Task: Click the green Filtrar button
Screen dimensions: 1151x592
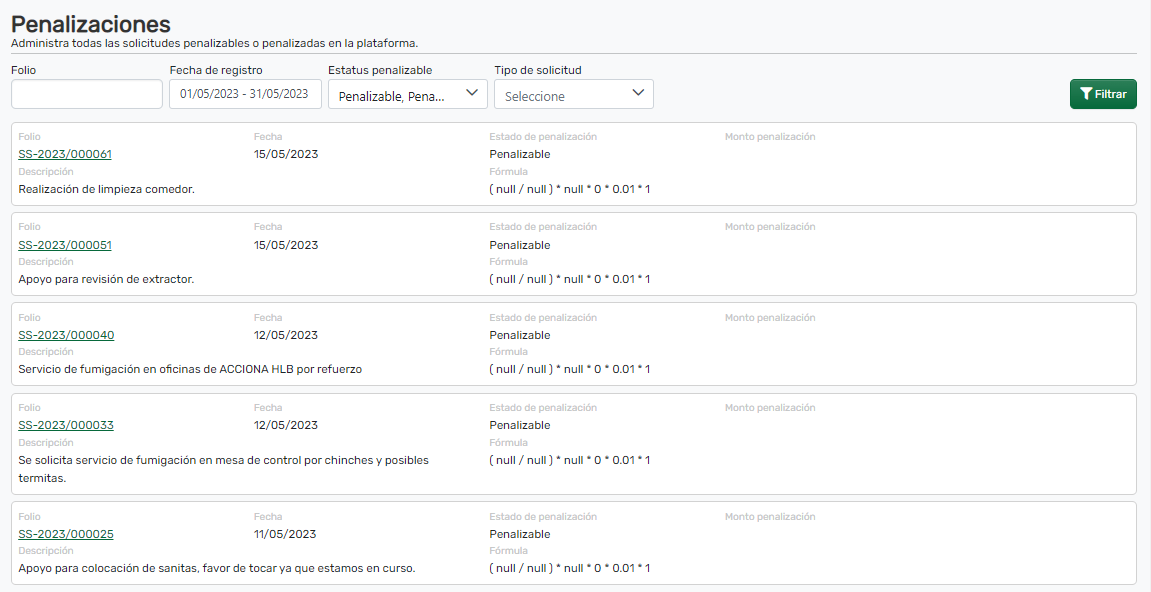Action: pyautogui.click(x=1103, y=94)
